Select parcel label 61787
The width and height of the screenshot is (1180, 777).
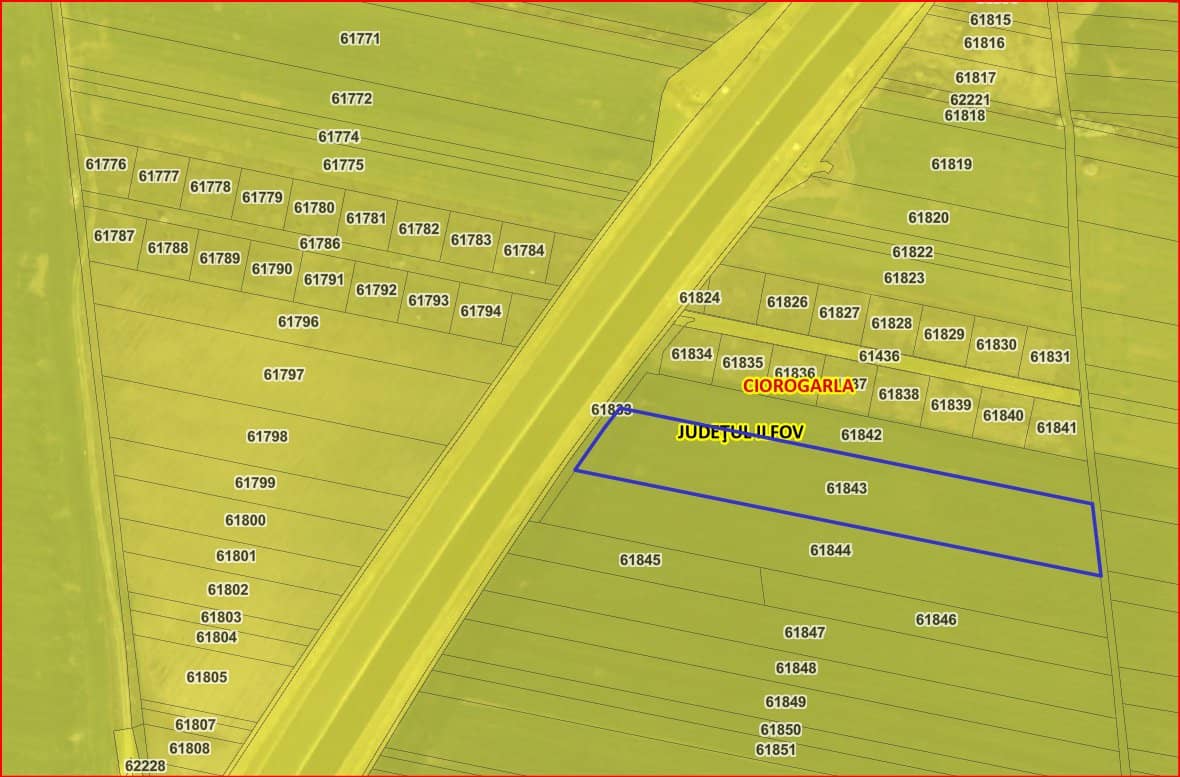(114, 236)
